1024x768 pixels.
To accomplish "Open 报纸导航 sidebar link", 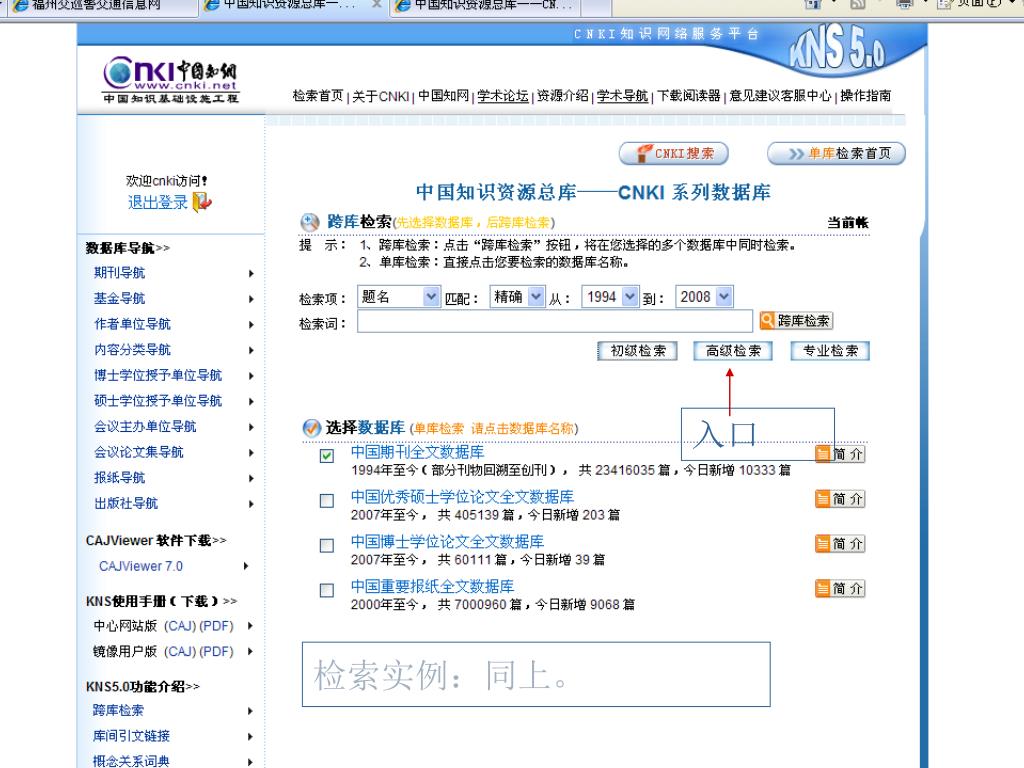I will tap(120, 477).
